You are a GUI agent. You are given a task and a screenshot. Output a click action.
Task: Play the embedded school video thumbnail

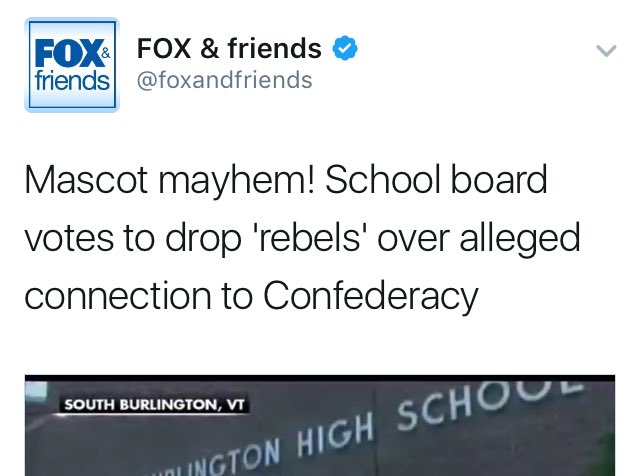[320, 425]
